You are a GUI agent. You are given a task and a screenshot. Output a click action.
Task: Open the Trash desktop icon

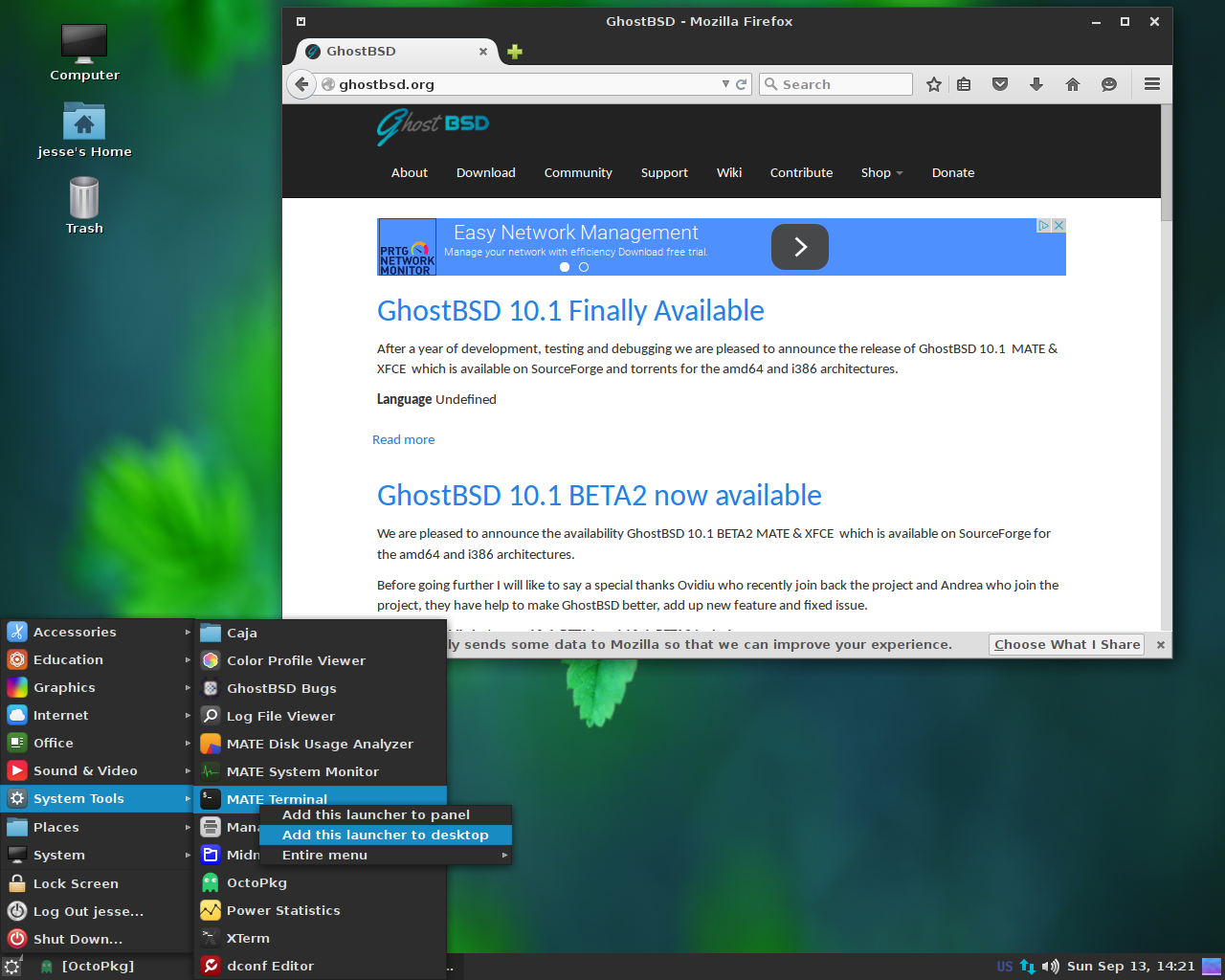[x=84, y=206]
